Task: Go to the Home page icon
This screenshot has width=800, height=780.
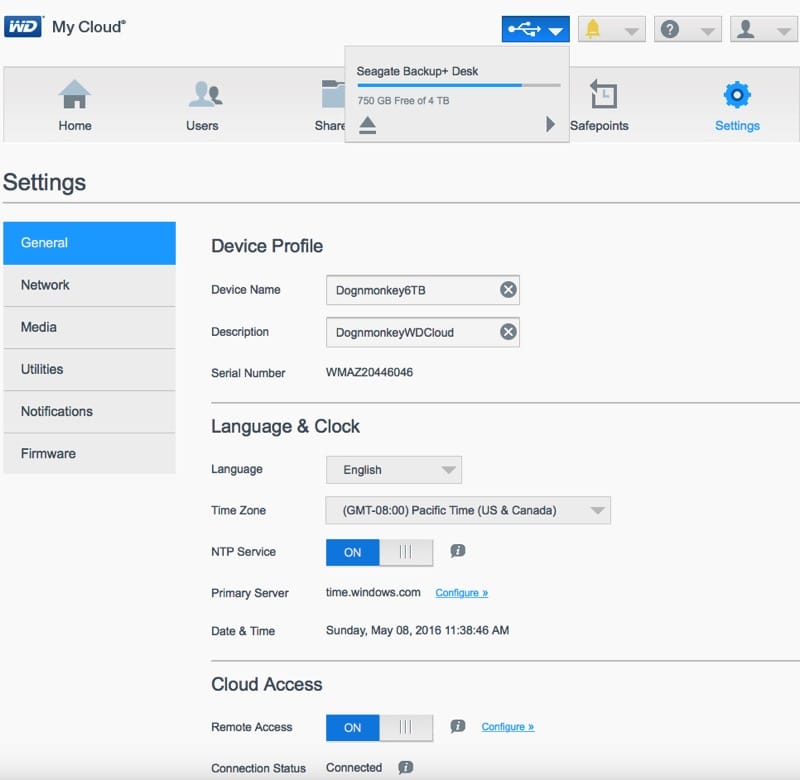Action: coord(75,96)
